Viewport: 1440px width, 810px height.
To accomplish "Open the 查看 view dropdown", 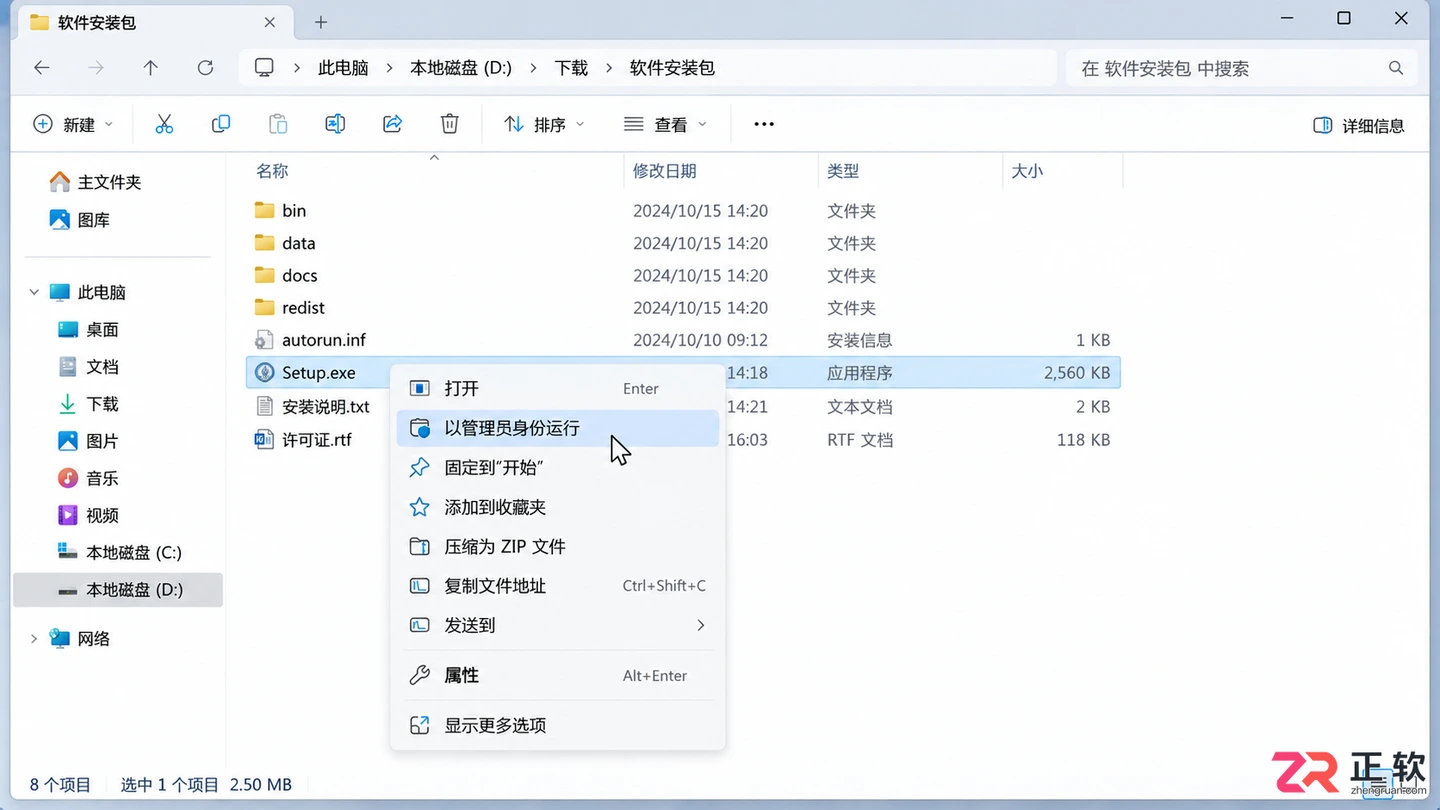I will pyautogui.click(x=665, y=124).
